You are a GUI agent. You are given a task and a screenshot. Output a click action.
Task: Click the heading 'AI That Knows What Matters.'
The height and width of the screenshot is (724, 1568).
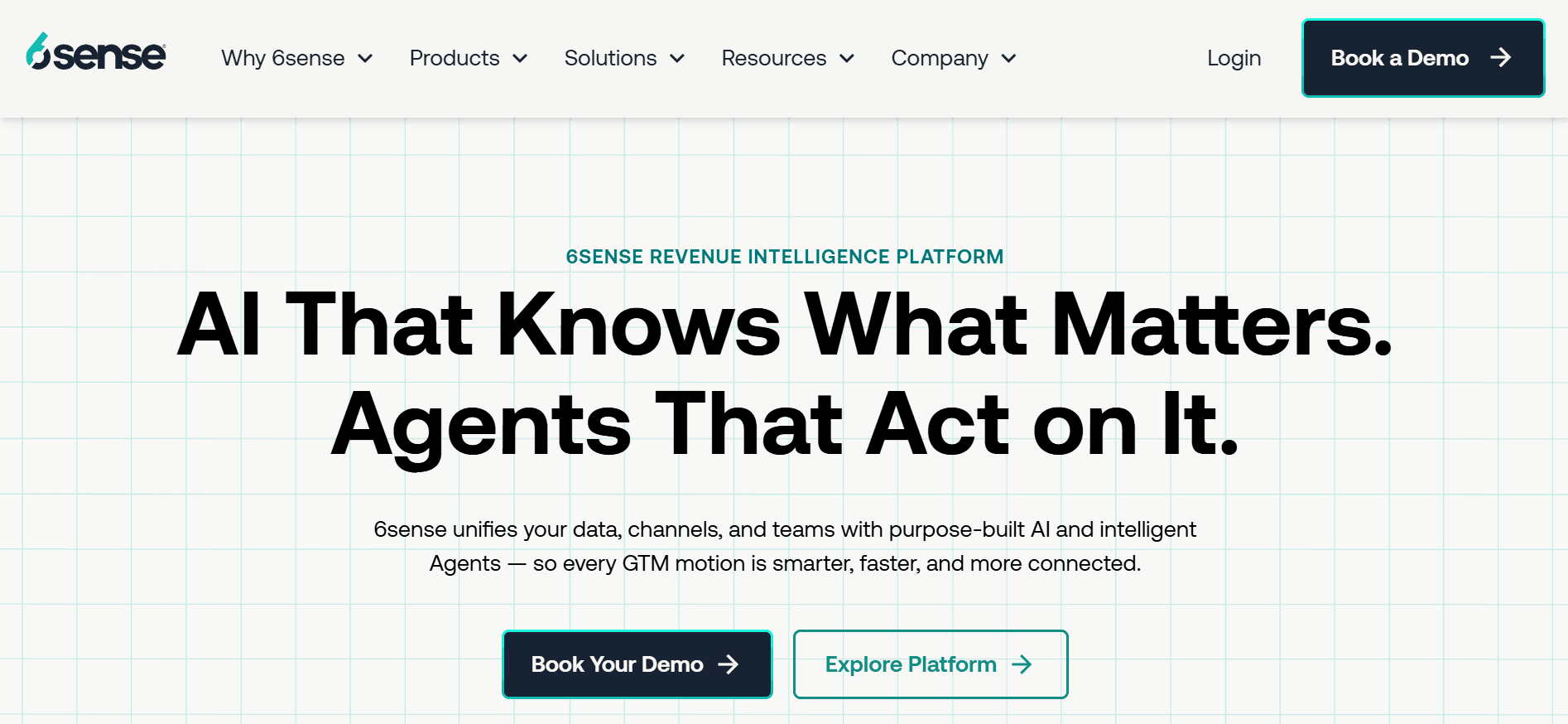click(785, 325)
